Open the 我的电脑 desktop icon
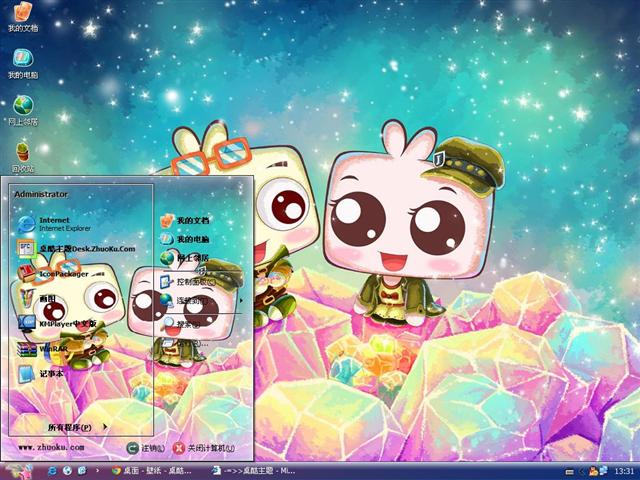The image size is (640, 480). 23,64
